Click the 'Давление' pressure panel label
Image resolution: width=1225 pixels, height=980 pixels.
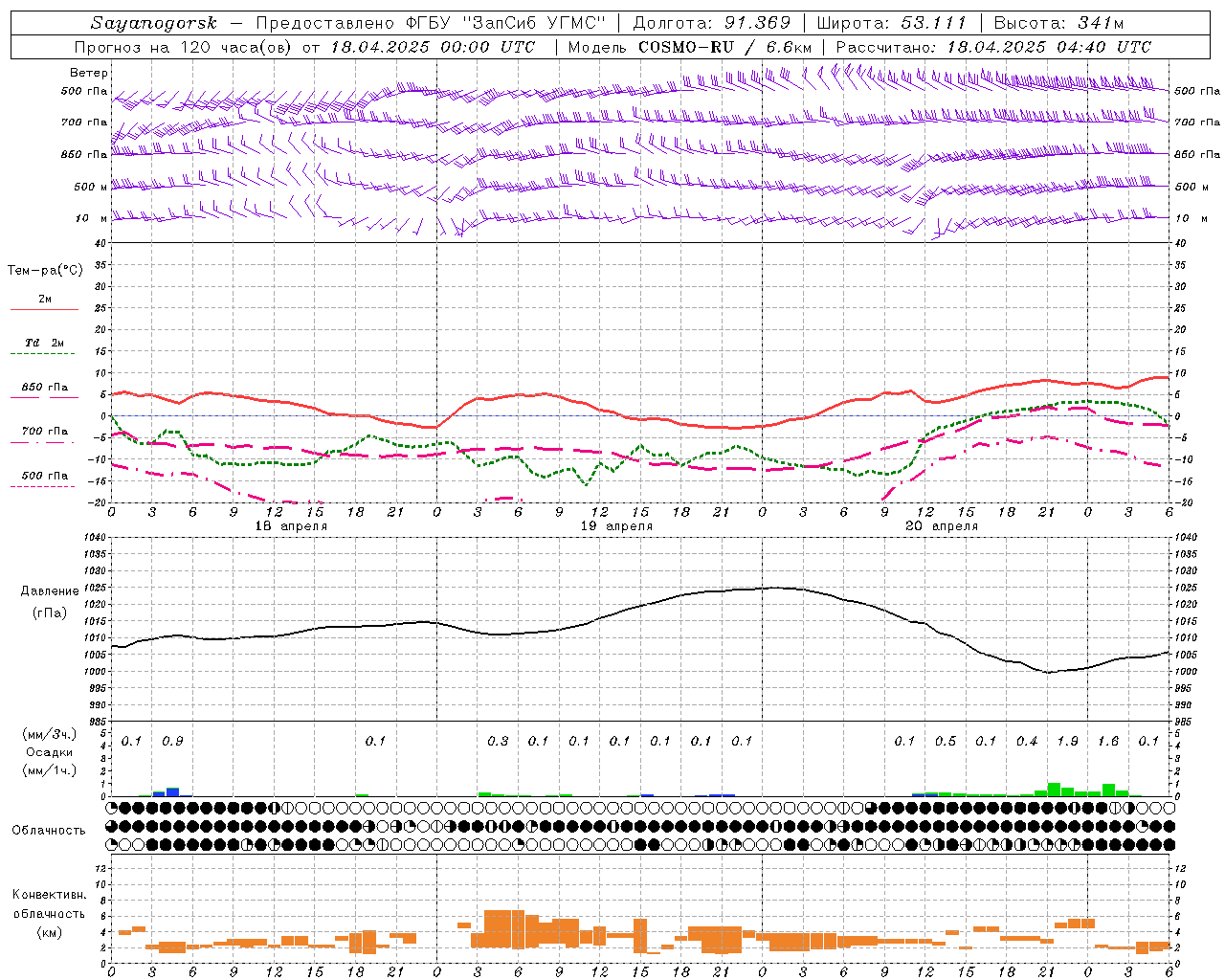(50, 591)
